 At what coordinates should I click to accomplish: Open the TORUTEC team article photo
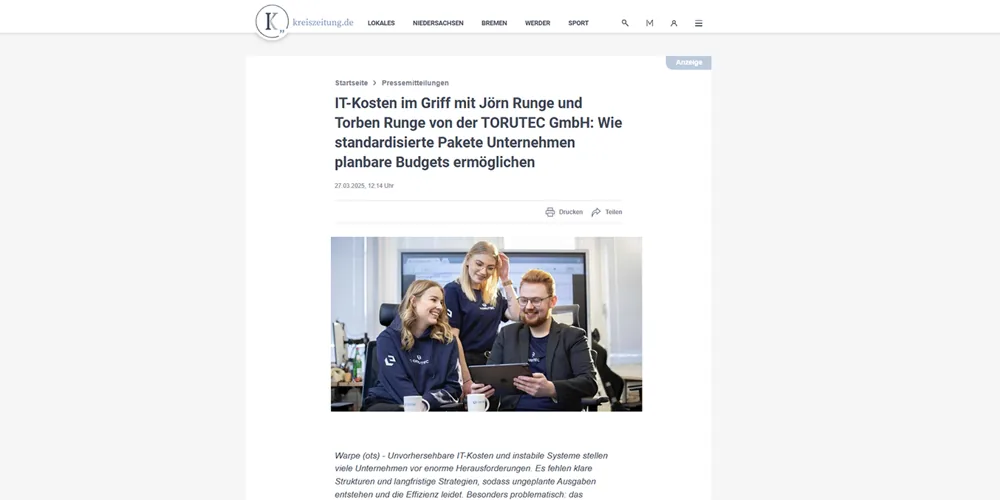(x=486, y=324)
